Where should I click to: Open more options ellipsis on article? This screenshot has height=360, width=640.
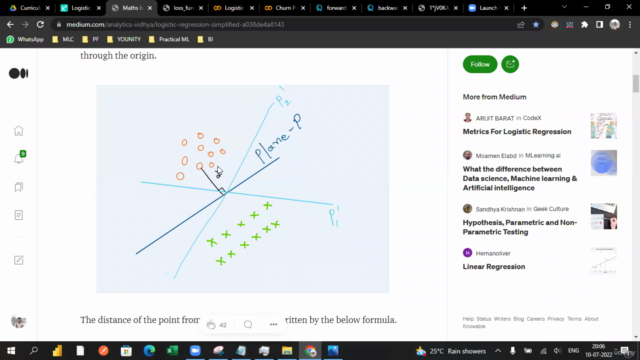pyautogui.click(x=273, y=324)
